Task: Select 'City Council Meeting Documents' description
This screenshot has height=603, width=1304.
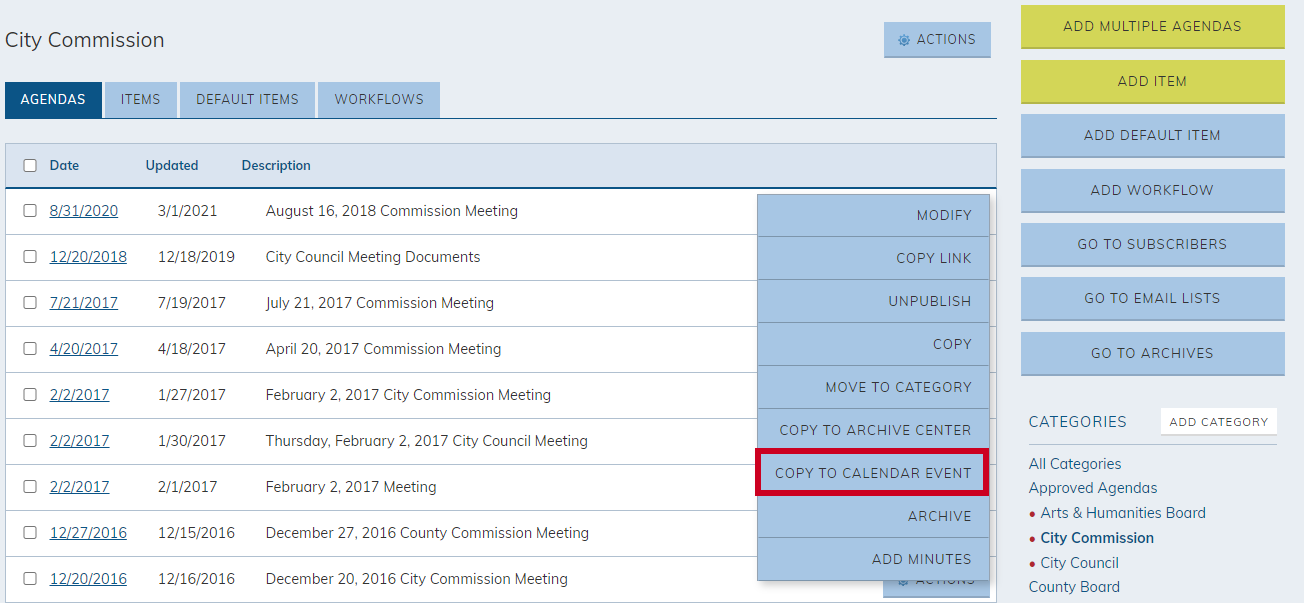Action: [x=373, y=257]
